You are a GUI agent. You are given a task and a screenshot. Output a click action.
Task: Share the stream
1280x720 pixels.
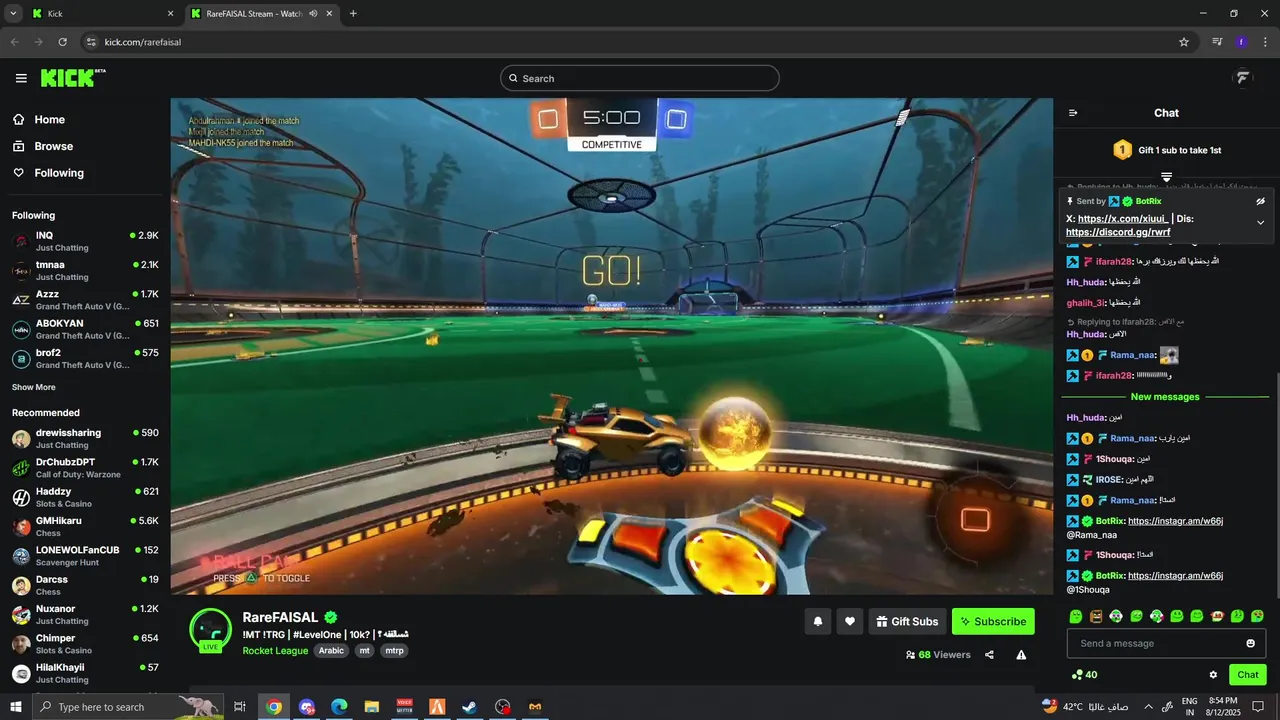click(989, 655)
